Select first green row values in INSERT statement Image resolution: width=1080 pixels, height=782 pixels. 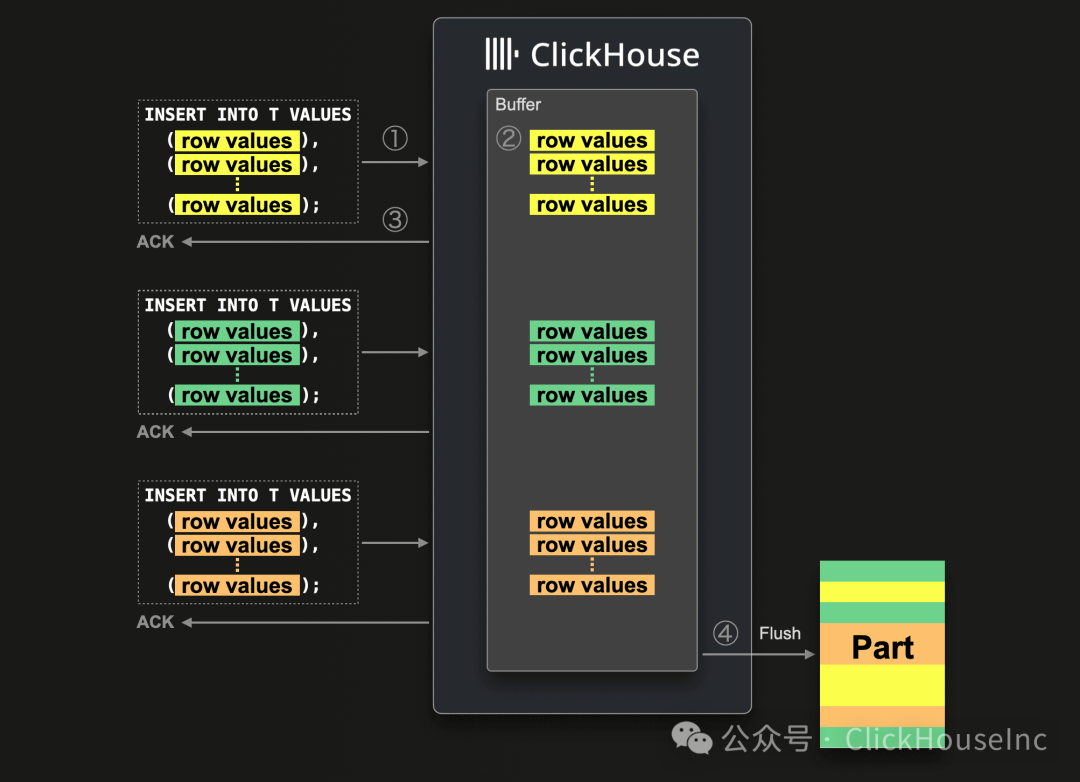[237, 331]
